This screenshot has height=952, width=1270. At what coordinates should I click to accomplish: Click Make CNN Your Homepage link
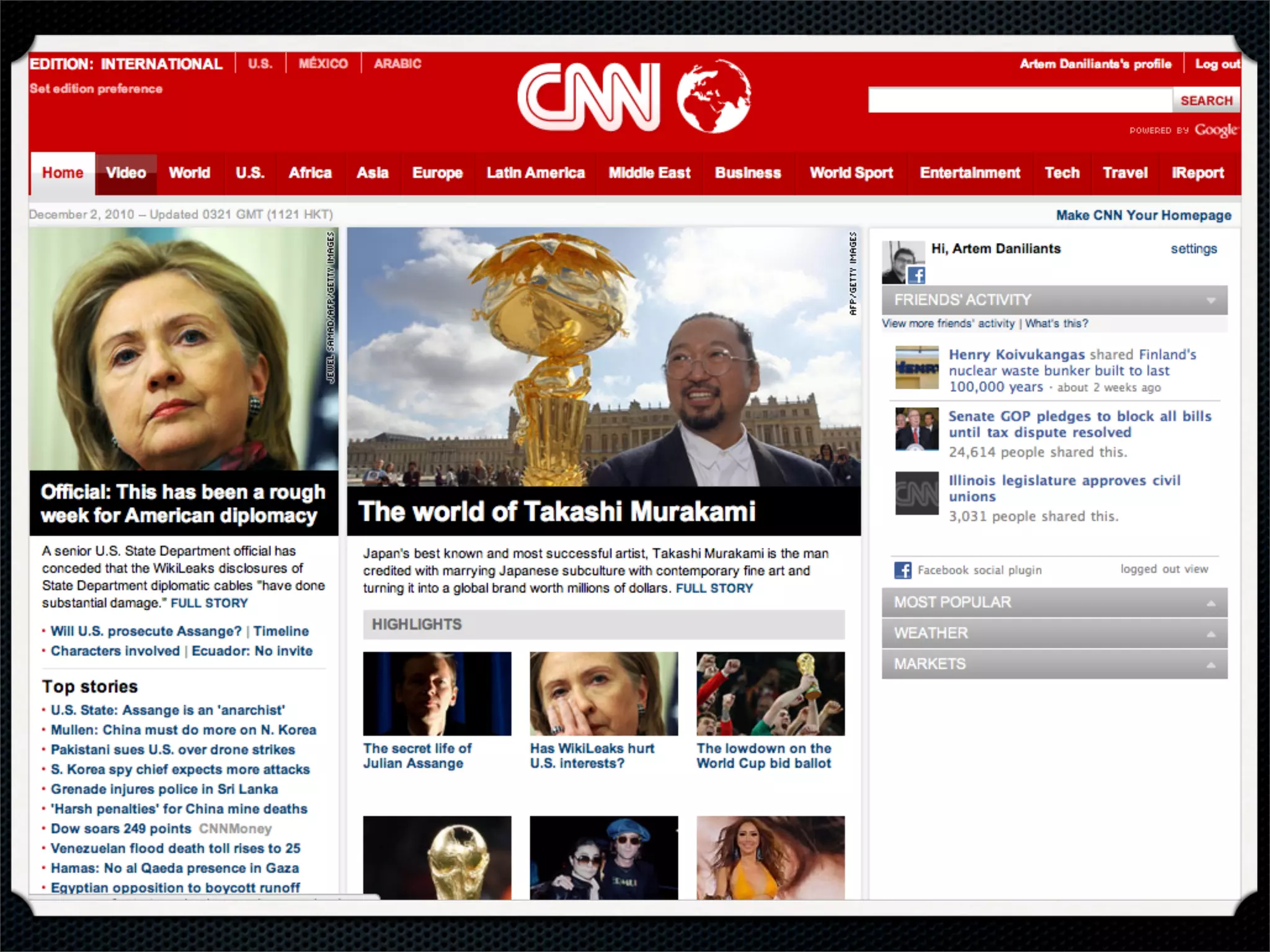pyautogui.click(x=1143, y=215)
